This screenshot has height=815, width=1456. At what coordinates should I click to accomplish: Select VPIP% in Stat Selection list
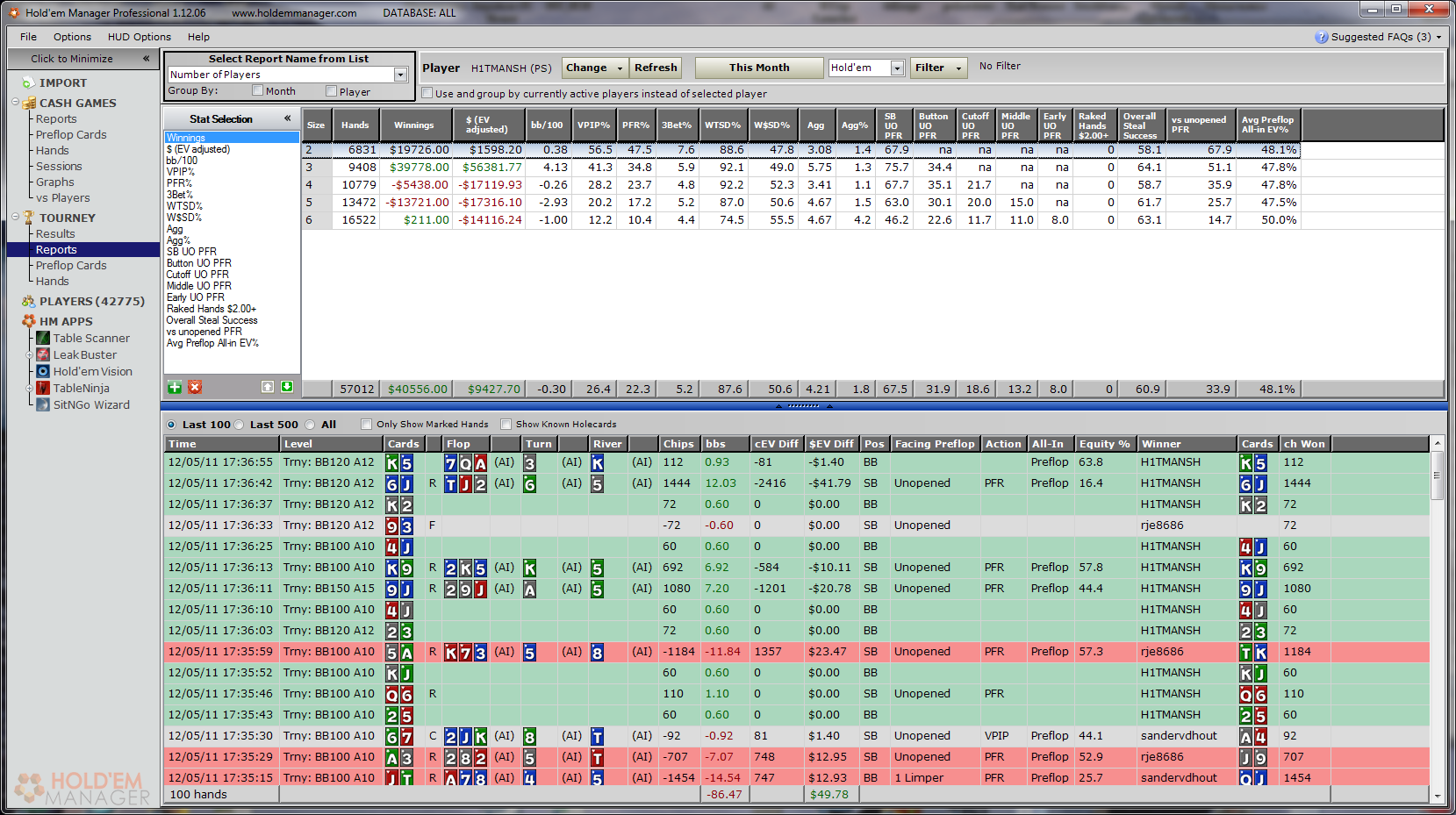[181, 172]
